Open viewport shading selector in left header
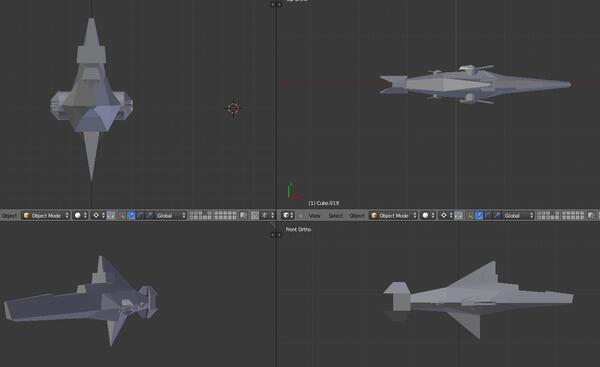Screen dimensions: 600x367 [80, 216]
